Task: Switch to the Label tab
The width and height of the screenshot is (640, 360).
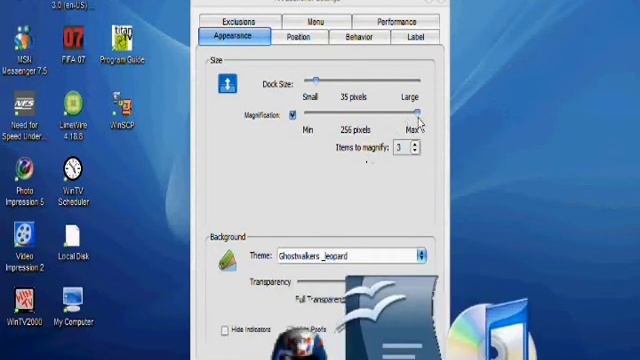Action: tap(415, 37)
